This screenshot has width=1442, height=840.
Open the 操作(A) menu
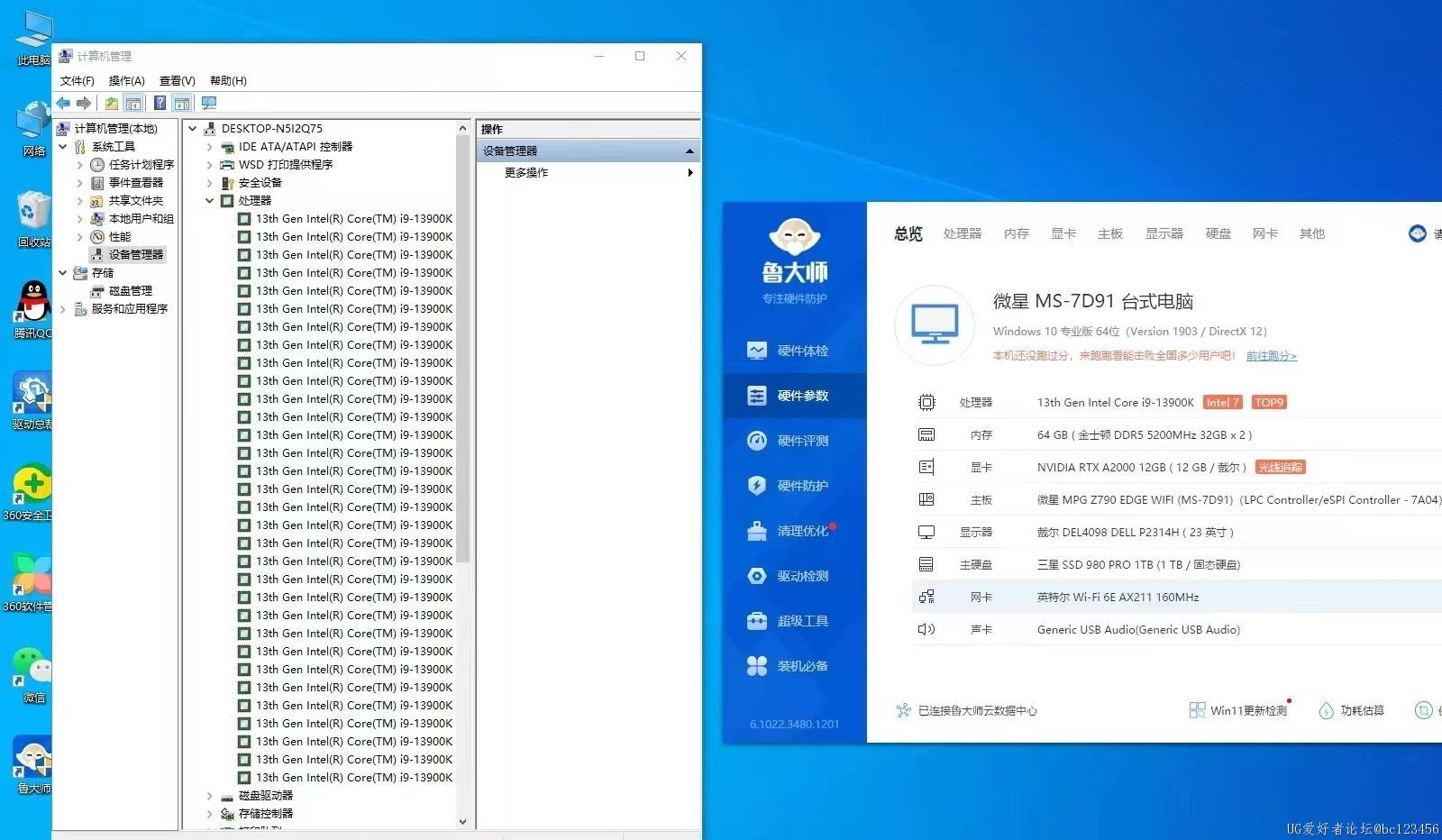pyautogui.click(x=127, y=80)
